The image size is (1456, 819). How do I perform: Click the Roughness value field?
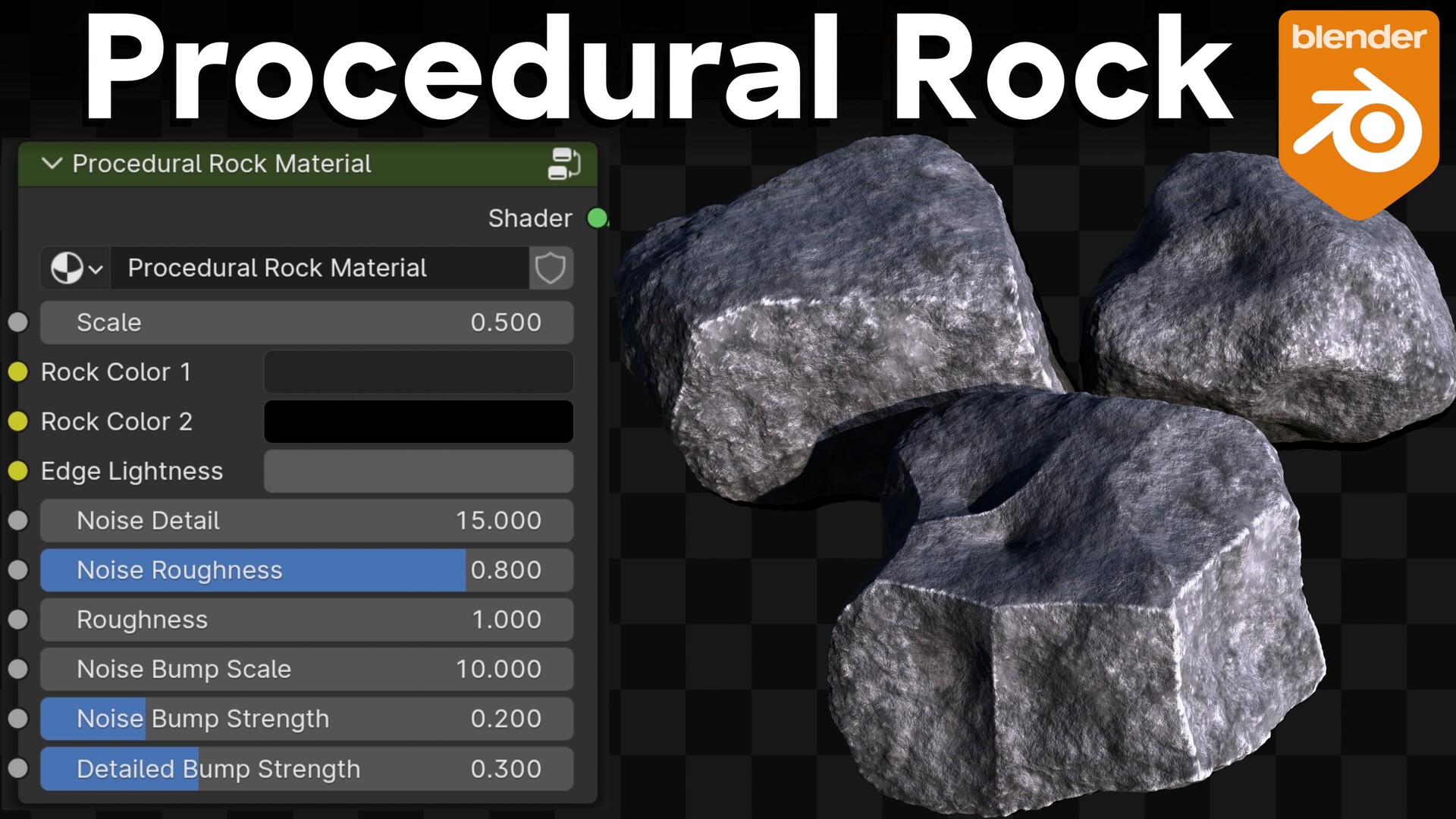pyautogui.click(x=306, y=620)
